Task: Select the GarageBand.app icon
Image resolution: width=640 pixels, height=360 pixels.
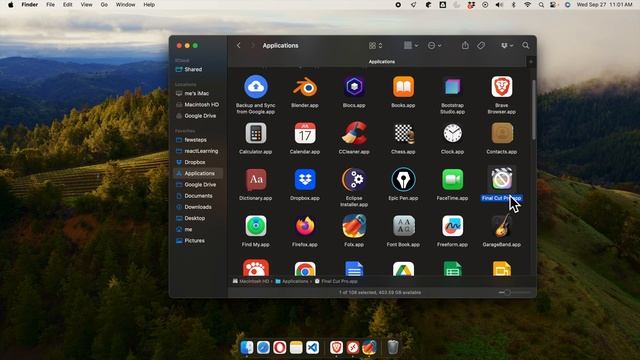Action: click(502, 226)
